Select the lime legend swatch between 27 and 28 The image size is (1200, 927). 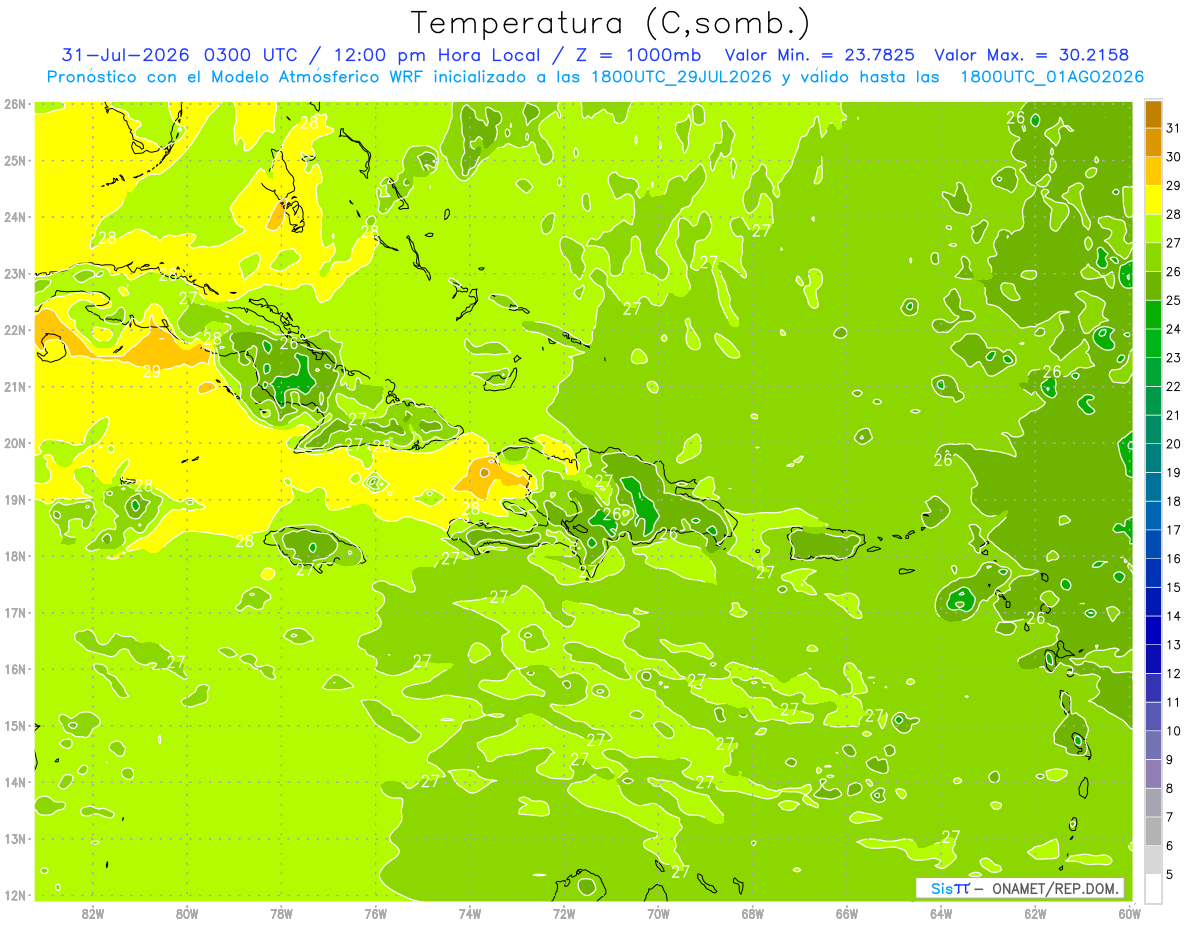click(x=1153, y=229)
